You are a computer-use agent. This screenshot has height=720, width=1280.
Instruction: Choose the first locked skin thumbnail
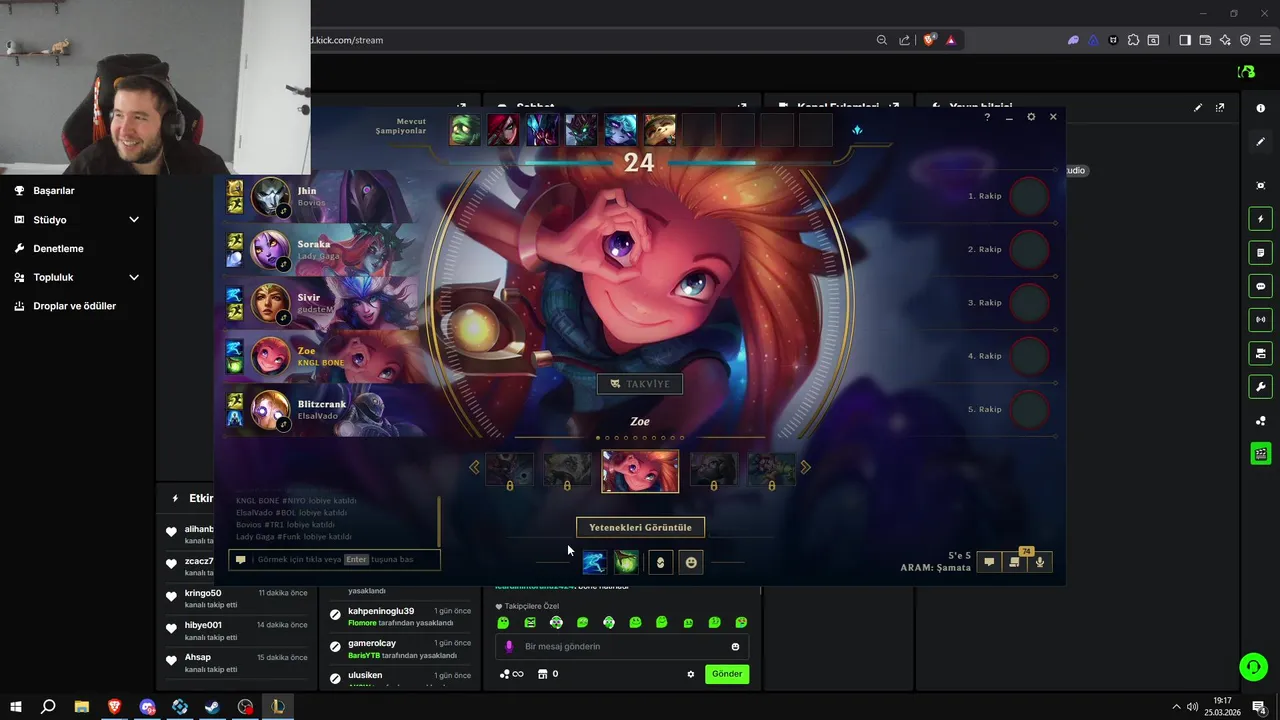[509, 470]
